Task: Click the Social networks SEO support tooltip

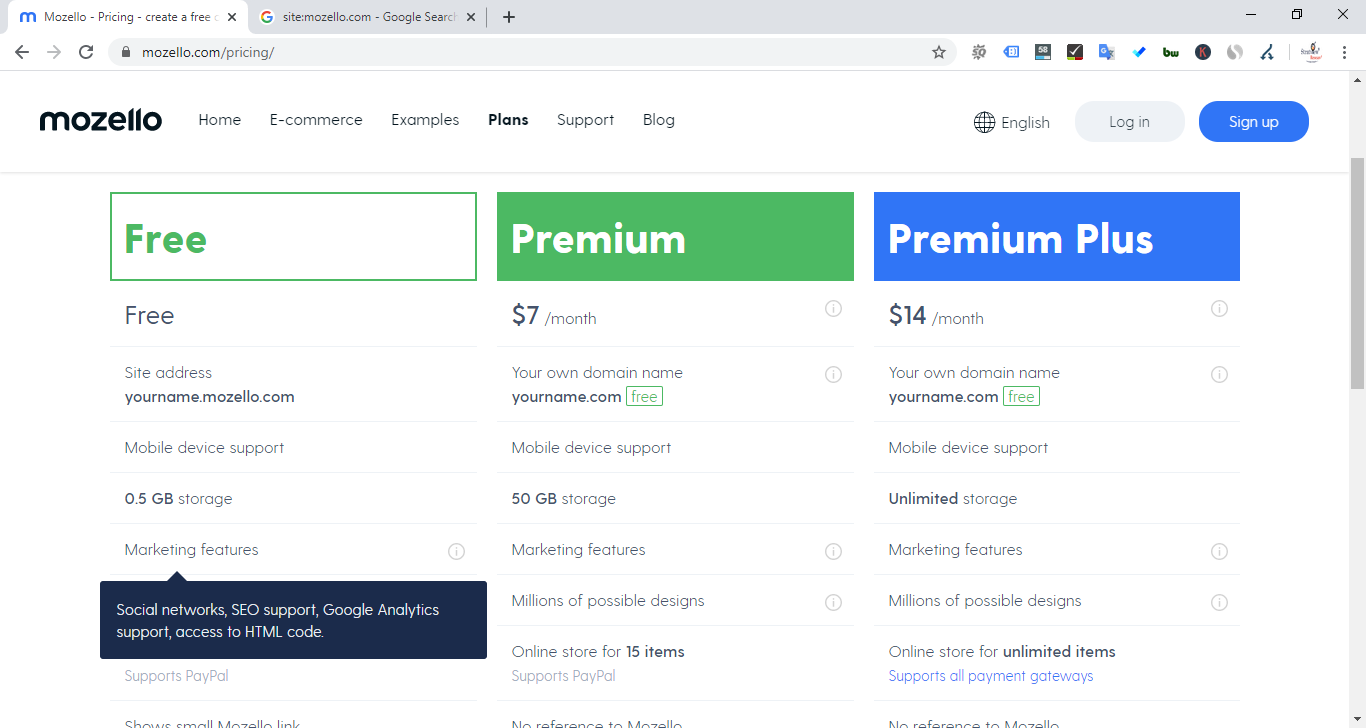Action: coord(293,620)
